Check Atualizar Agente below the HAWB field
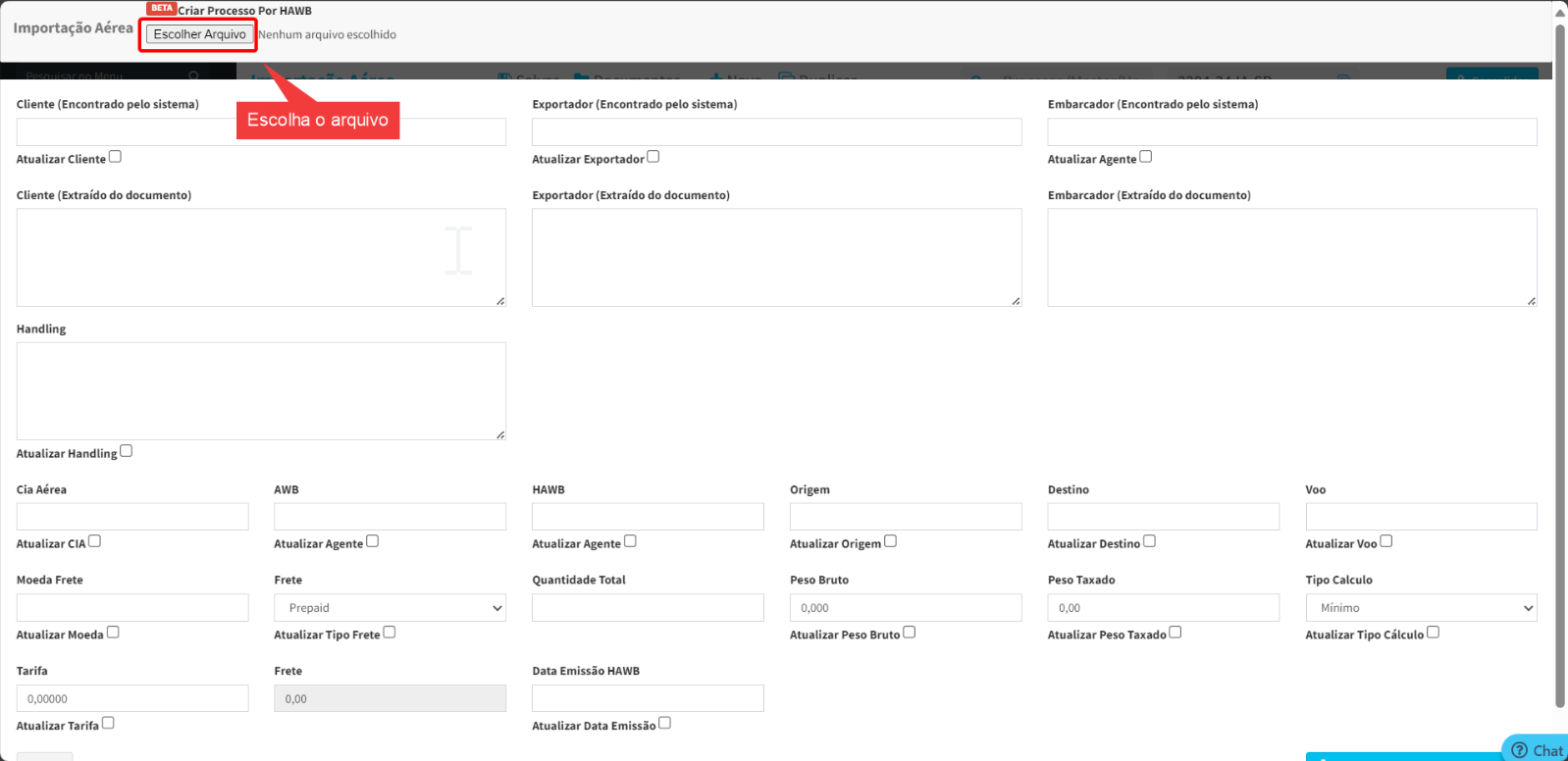This screenshot has width=1568, height=761. tap(630, 541)
